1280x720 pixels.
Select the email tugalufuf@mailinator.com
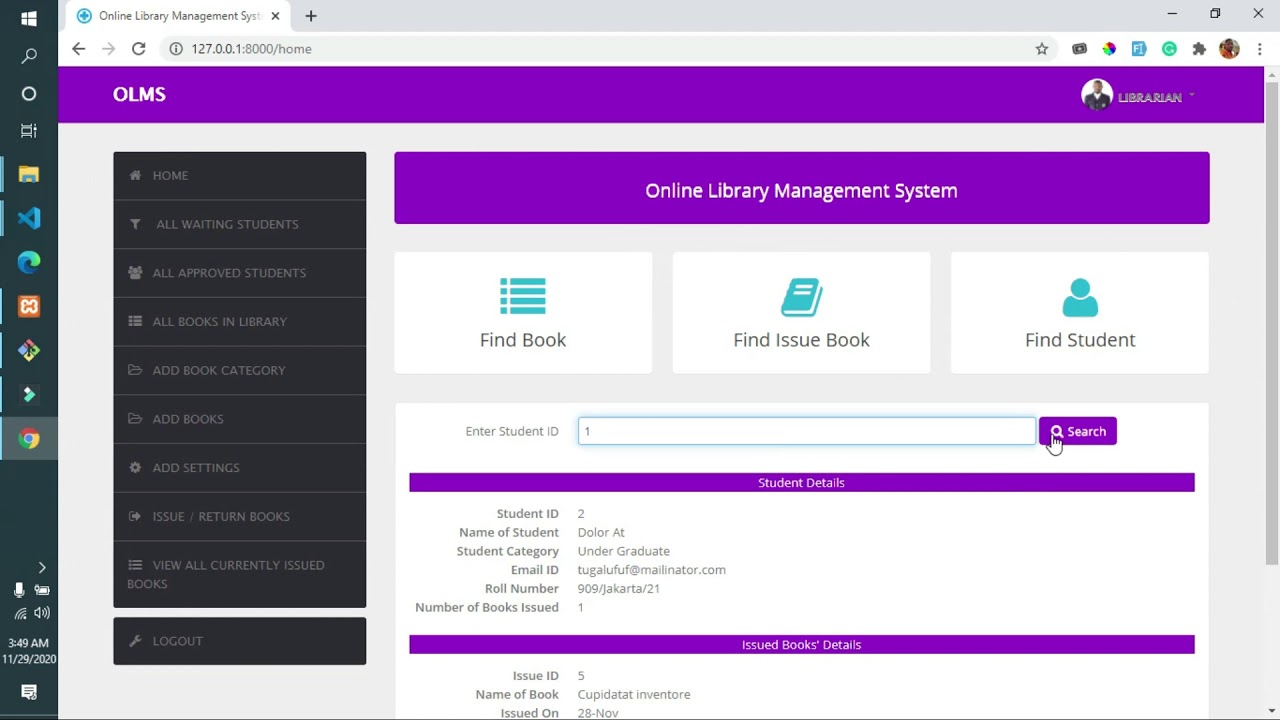[651, 570]
